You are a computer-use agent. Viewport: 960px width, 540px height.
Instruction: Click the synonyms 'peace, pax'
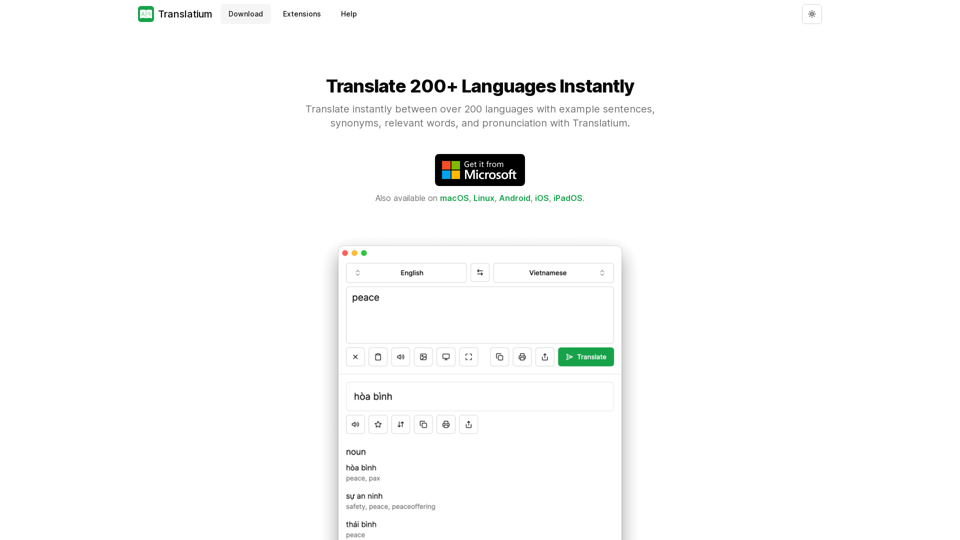362,478
